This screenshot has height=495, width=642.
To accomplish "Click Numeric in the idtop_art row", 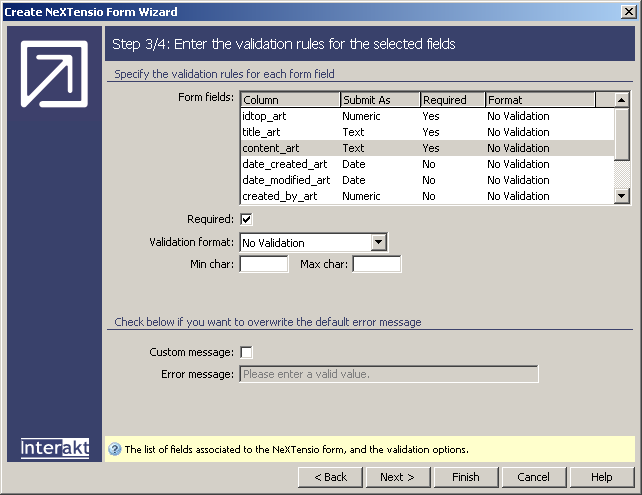I will [361, 116].
